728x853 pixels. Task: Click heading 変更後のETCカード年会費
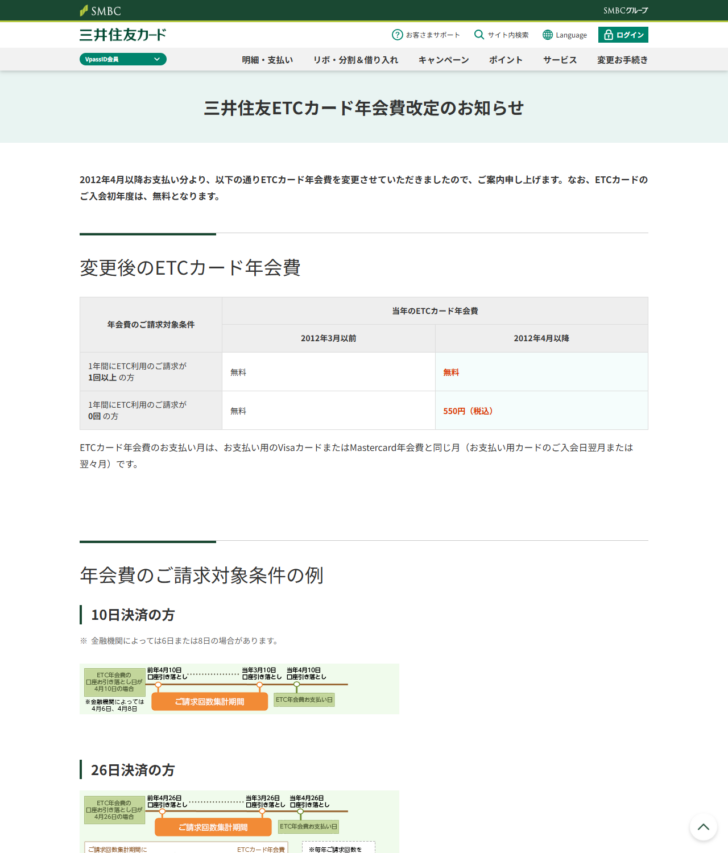coord(190,268)
